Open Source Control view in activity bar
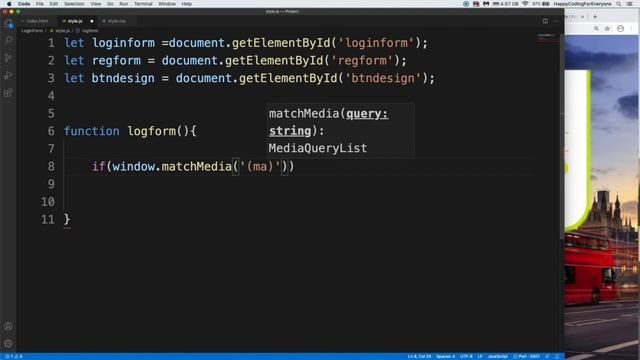The width and height of the screenshot is (640, 360). pos(8,58)
